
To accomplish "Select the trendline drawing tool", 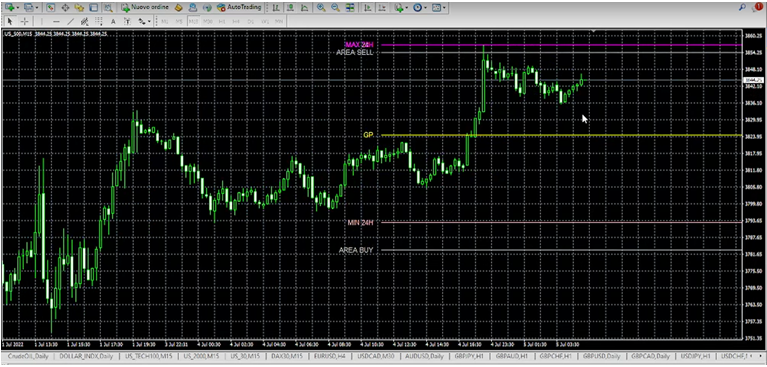I will (x=70, y=21).
